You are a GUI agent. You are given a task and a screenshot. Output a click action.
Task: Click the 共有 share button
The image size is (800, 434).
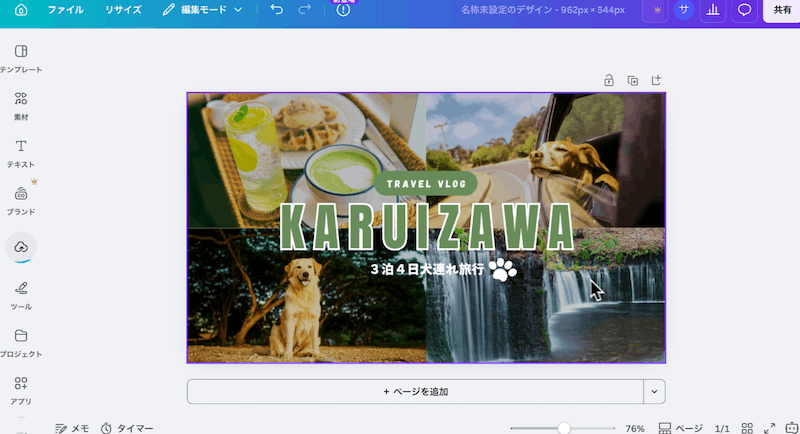tap(782, 10)
